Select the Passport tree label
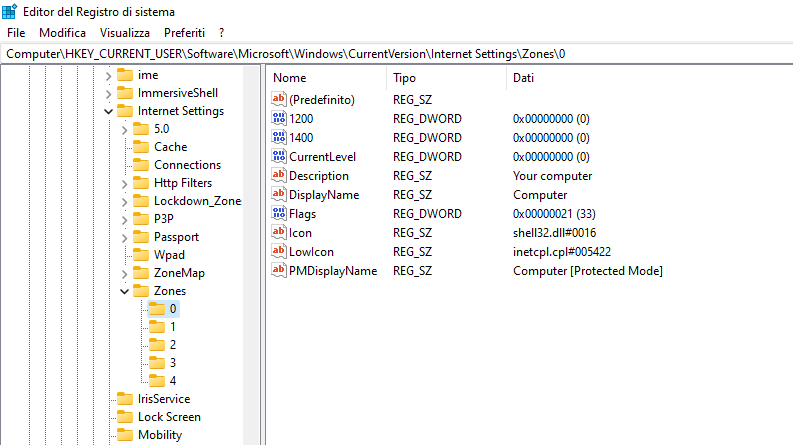The image size is (793, 445). (x=176, y=237)
